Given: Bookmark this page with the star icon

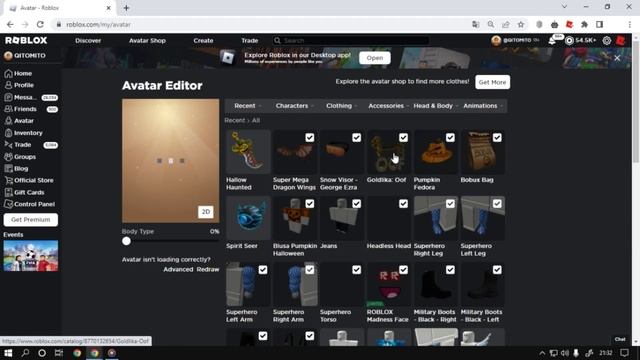Looking at the screenshot, I should (521, 24).
